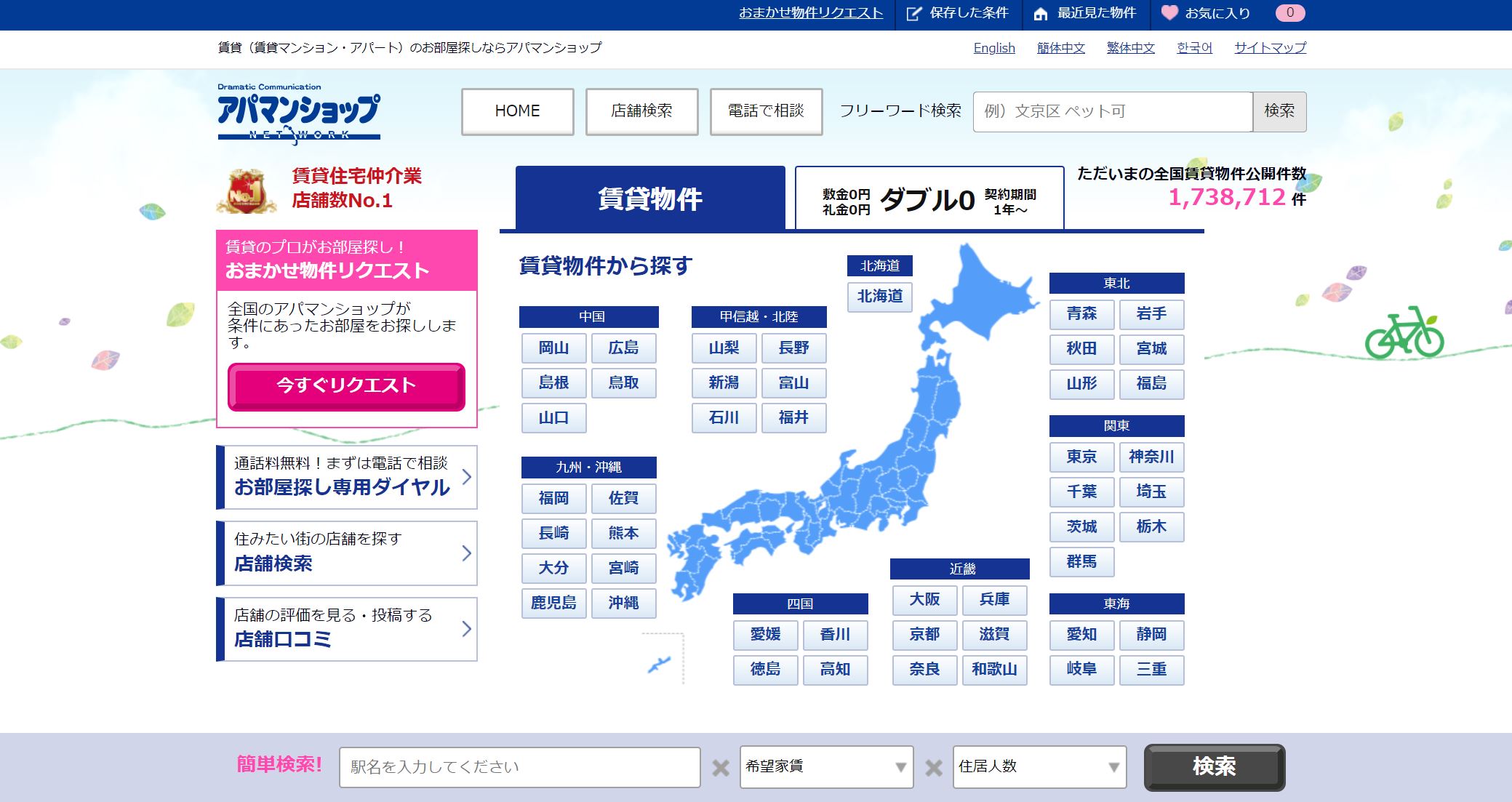Viewport: 1512px width, 802px height.
Task: Open サイトマップ link
Action: tap(1270, 48)
